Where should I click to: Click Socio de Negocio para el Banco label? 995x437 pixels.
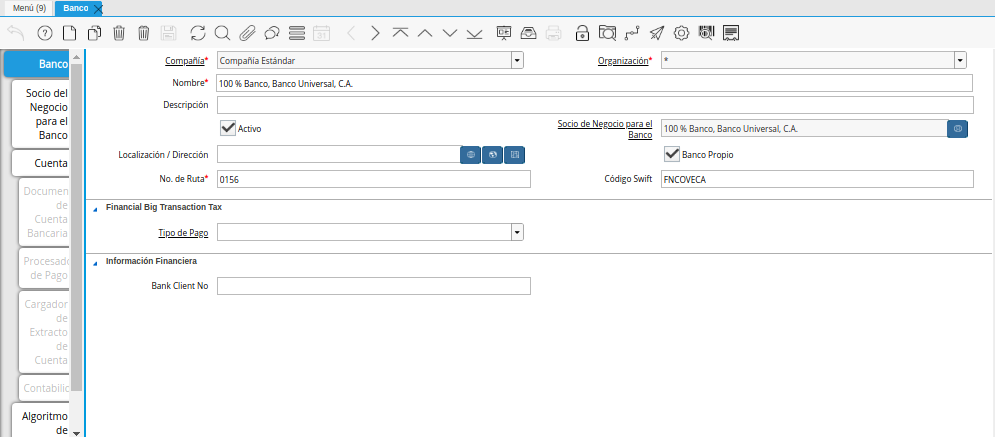[605, 129]
